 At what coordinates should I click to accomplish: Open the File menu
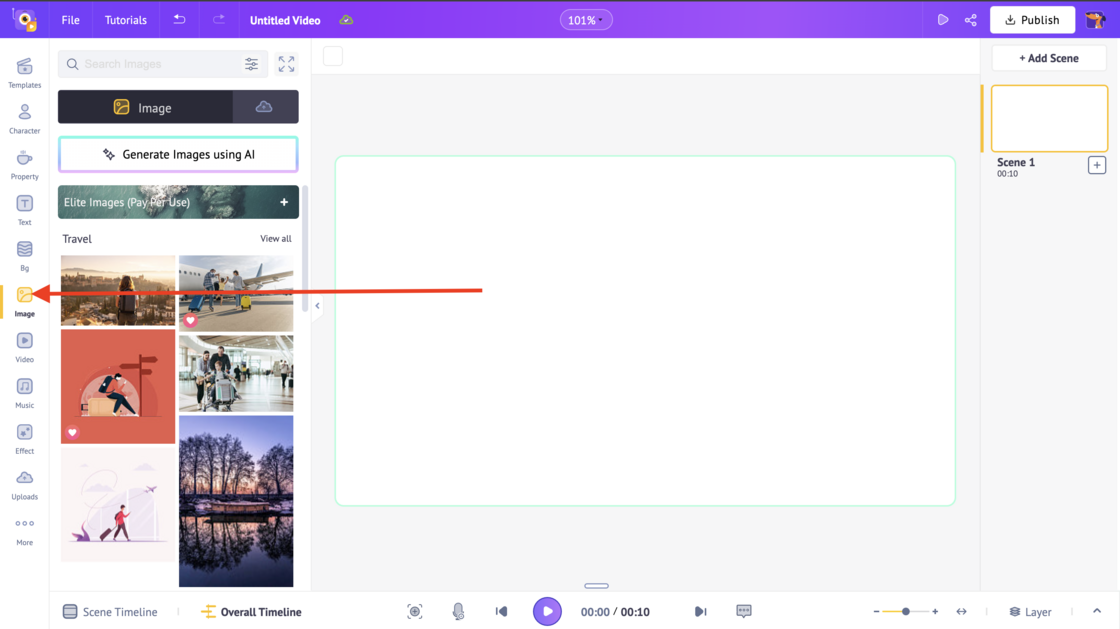click(x=70, y=19)
